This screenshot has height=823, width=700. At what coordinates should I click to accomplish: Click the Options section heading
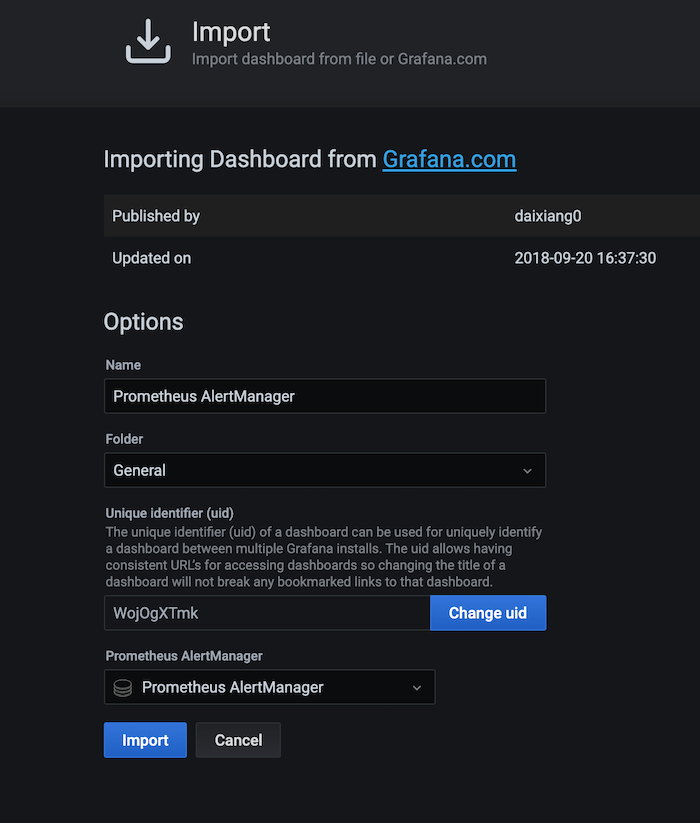pos(143,322)
